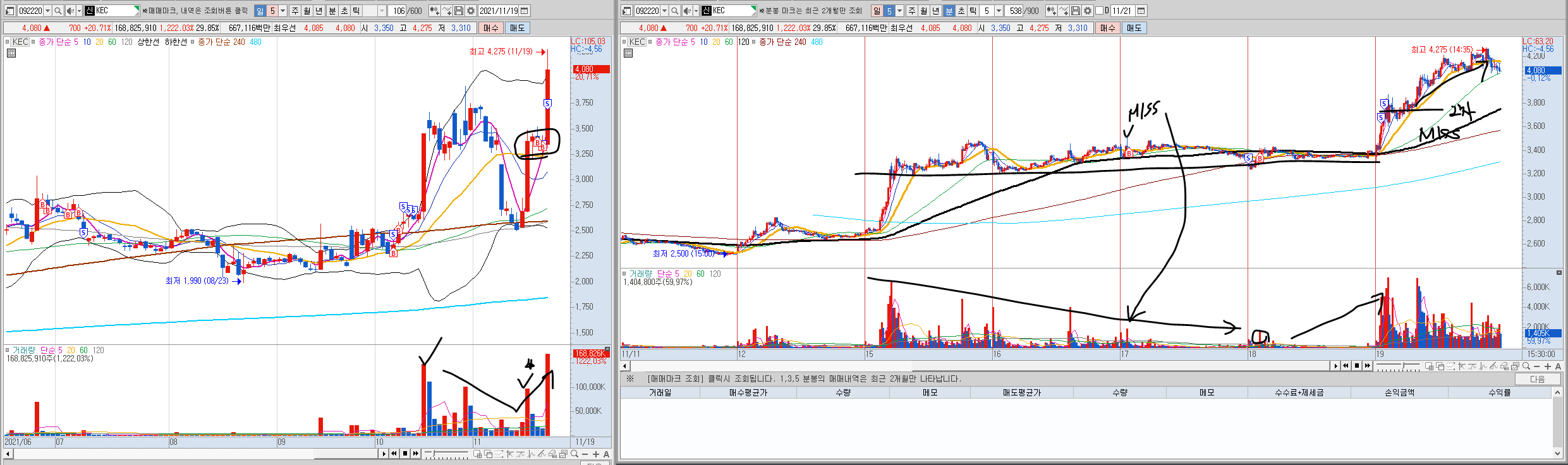Open the minute interval dropdown after 틱 on the right

999,11
